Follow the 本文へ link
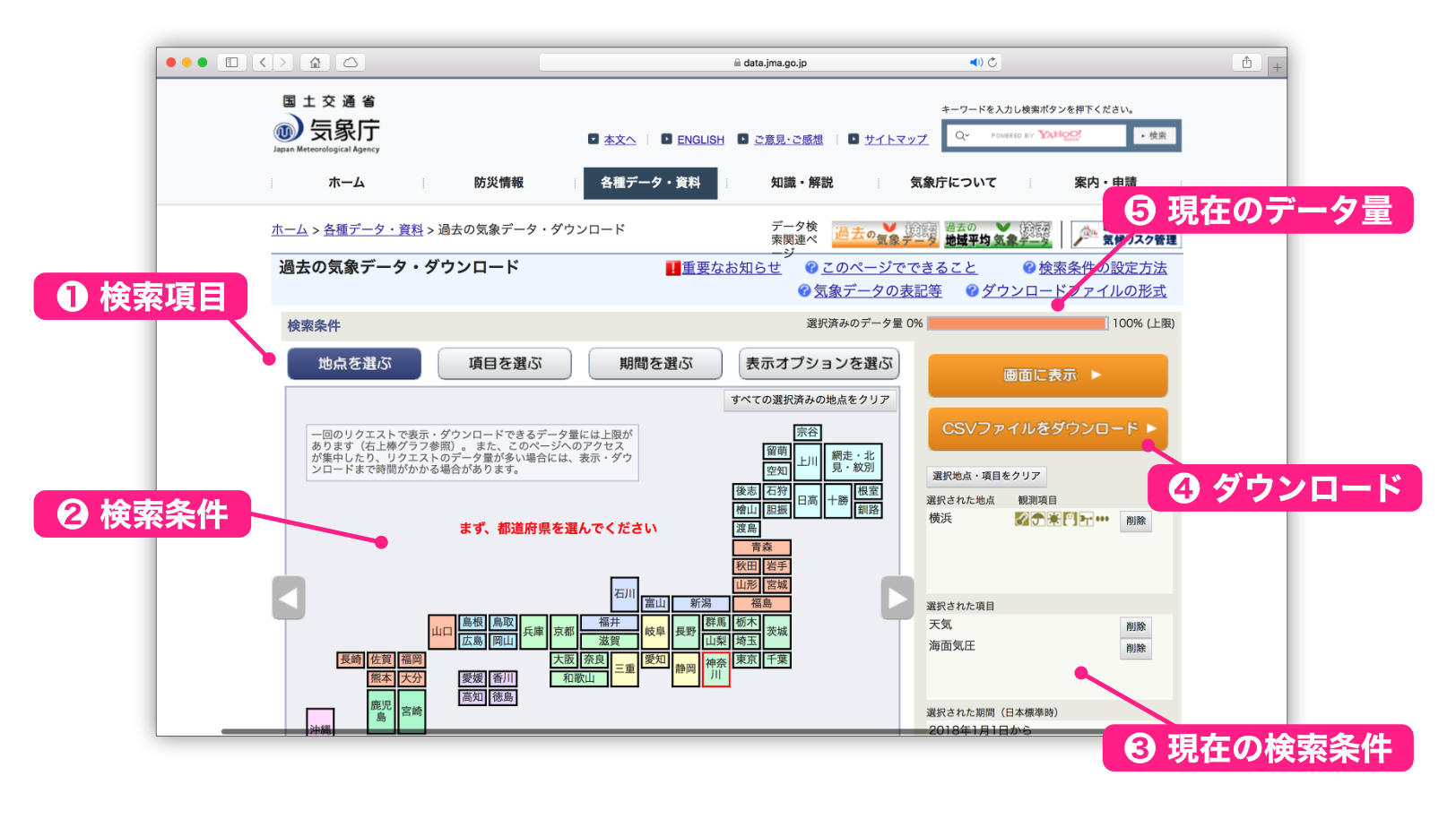Screen dimensions: 1456x819 620,140
